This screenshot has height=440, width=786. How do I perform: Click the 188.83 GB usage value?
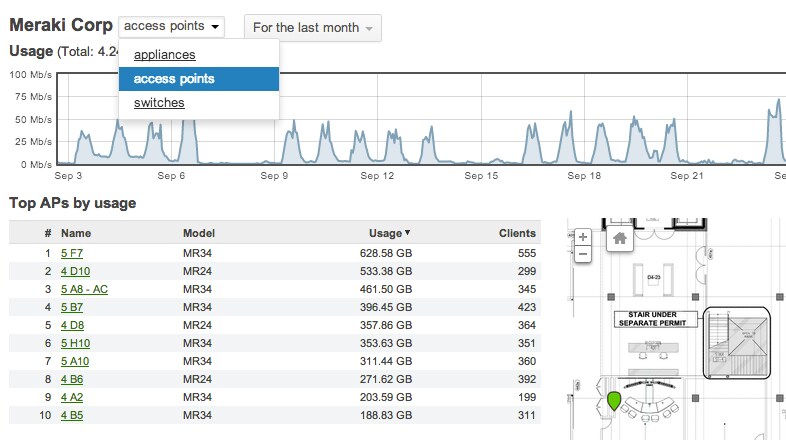click(385, 415)
